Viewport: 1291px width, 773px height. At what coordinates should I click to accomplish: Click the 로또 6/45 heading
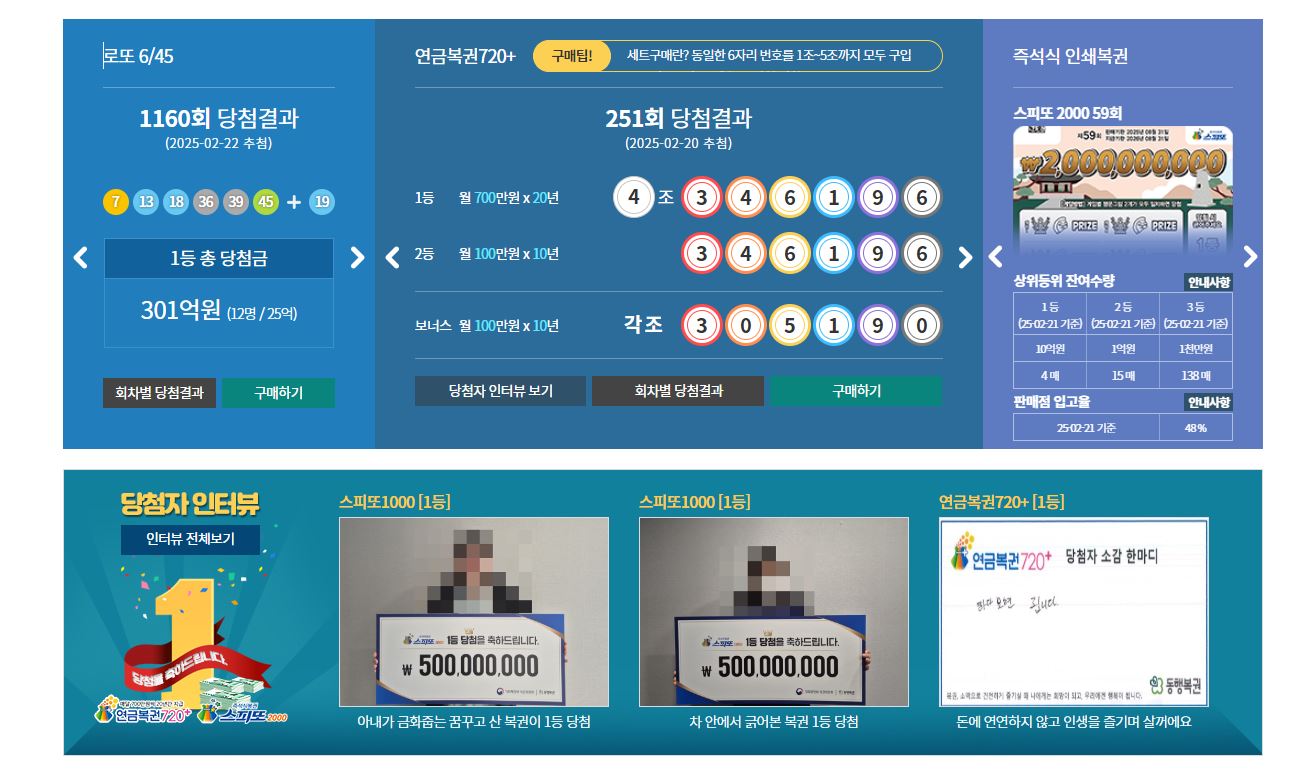[139, 56]
